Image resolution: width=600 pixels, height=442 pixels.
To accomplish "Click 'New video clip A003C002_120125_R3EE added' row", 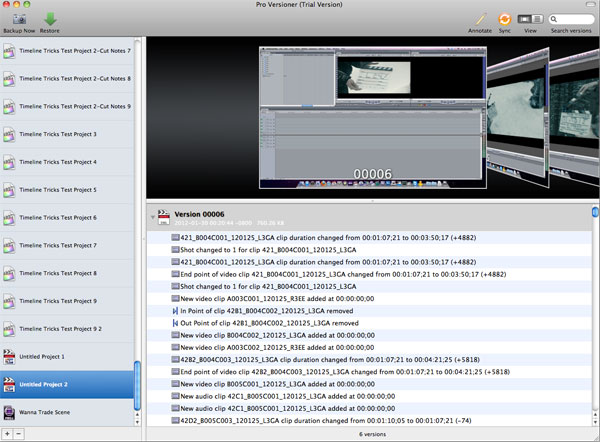I will coord(369,347).
